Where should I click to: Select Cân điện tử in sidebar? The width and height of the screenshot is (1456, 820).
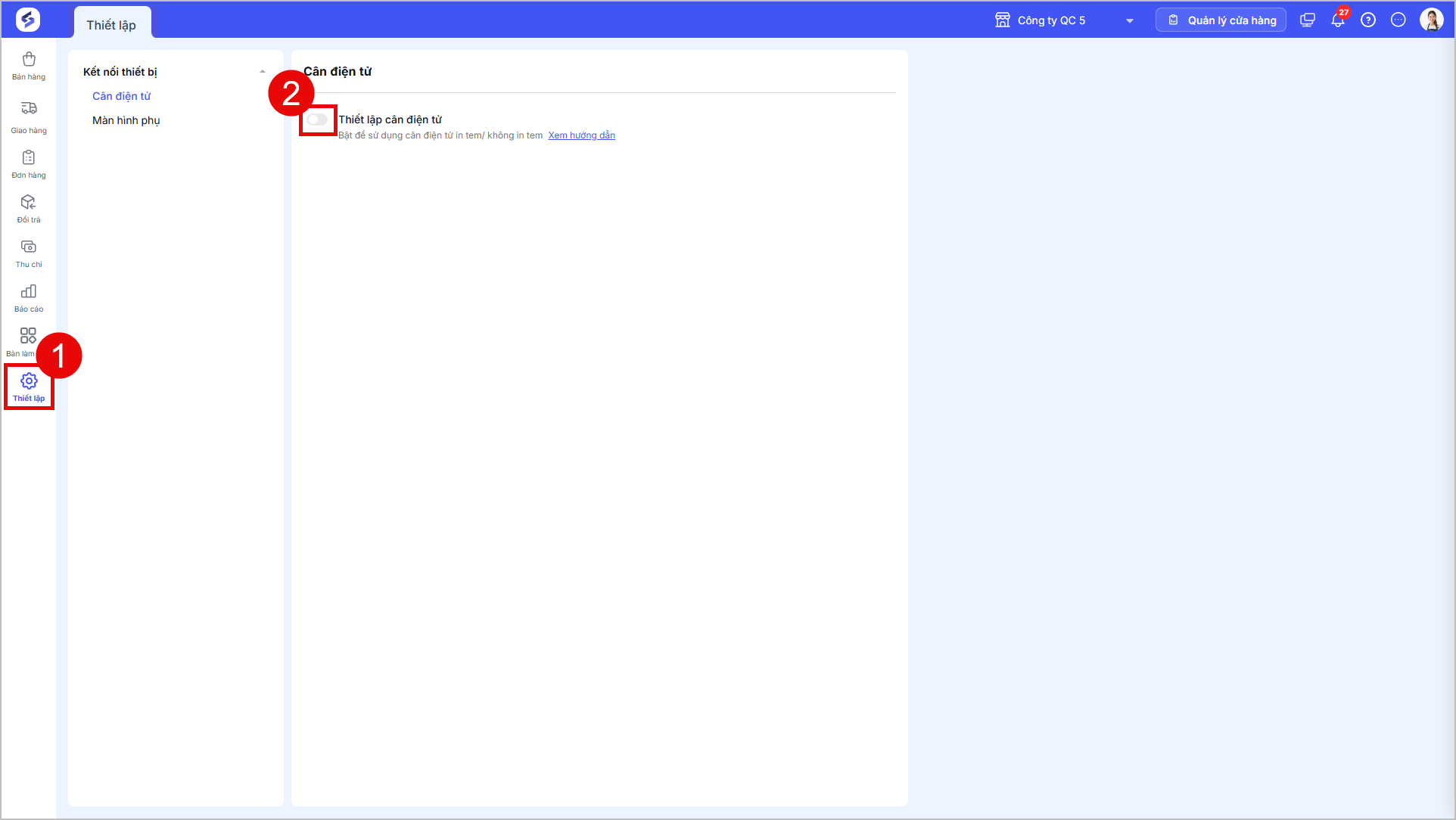point(122,96)
